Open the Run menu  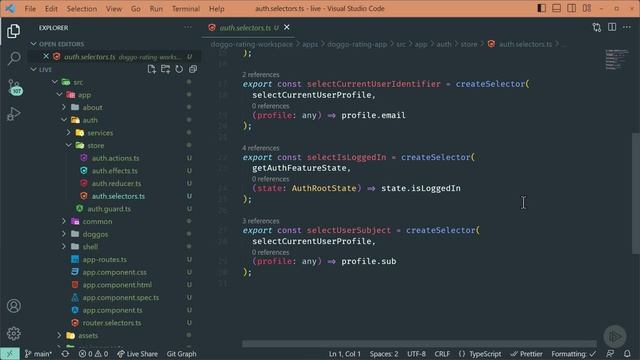156,9
